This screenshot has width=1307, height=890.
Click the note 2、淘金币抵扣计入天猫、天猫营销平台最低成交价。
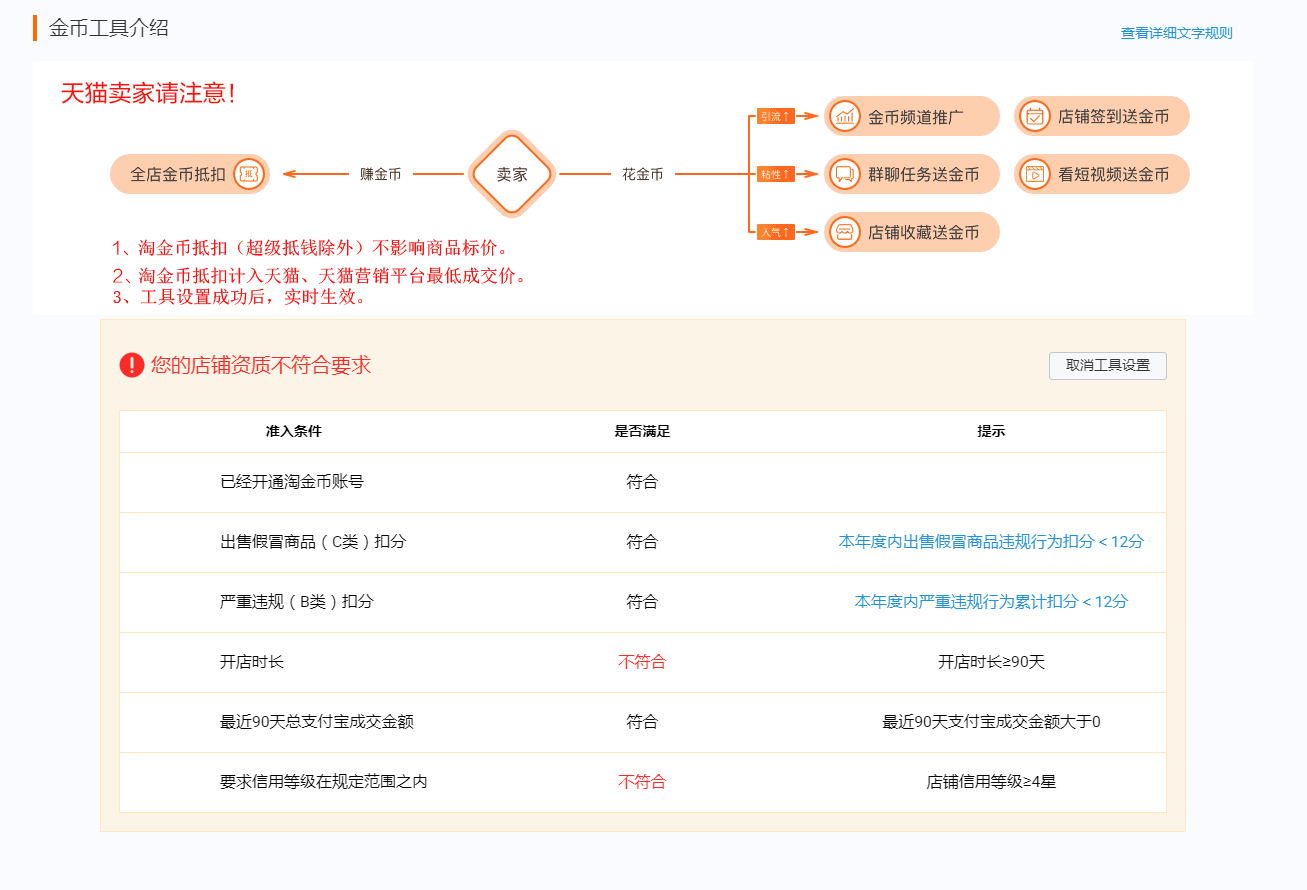pos(319,276)
